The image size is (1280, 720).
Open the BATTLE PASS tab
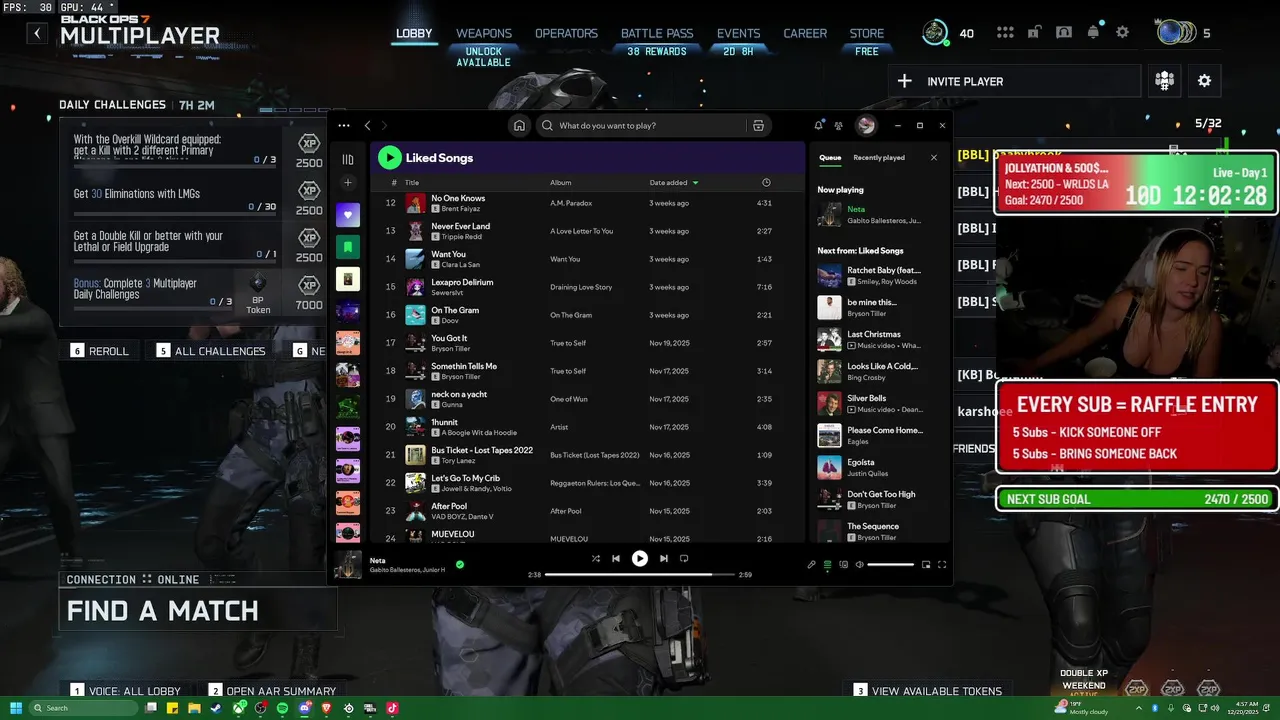click(657, 33)
